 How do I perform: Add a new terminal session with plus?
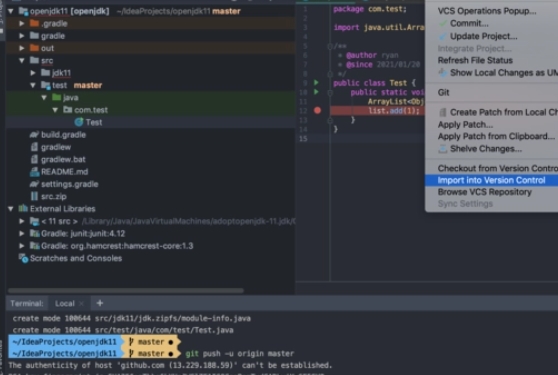[100, 303]
